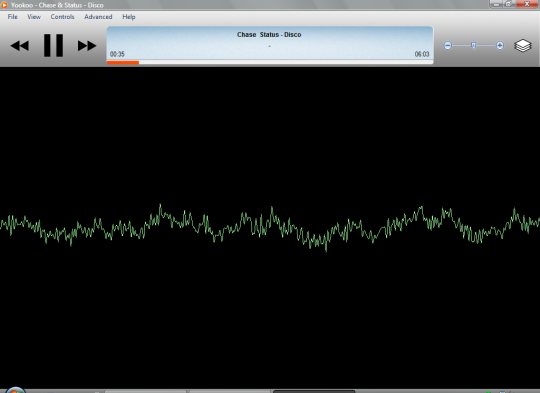
Task: Open the Advanced menu
Action: (98, 17)
